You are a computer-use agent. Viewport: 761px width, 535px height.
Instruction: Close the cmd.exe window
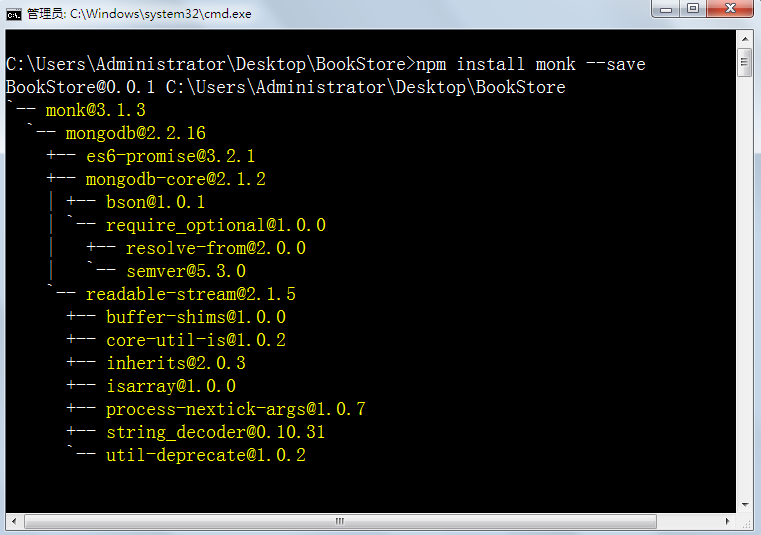pos(730,9)
